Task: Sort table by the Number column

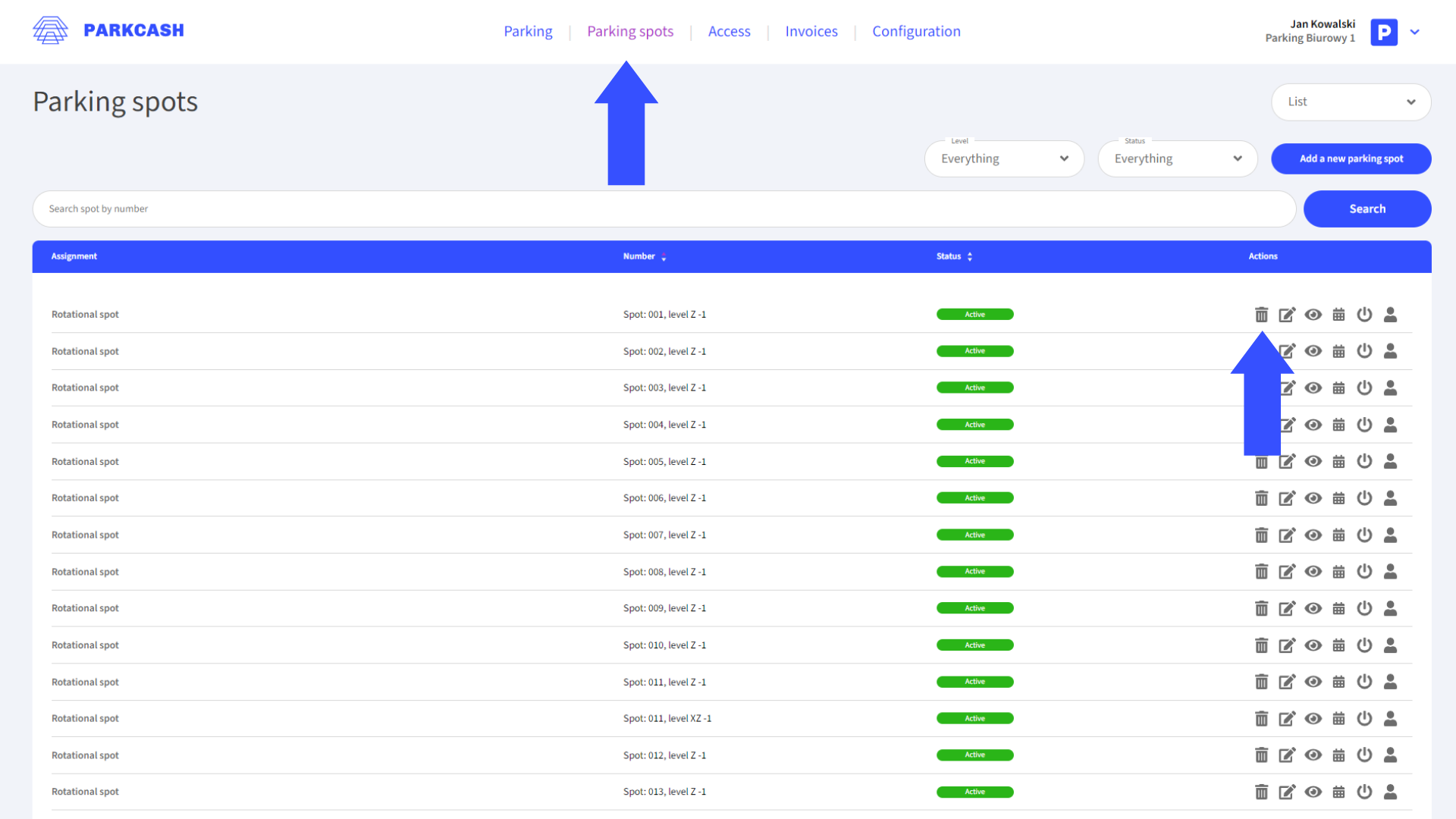Action: tap(644, 256)
